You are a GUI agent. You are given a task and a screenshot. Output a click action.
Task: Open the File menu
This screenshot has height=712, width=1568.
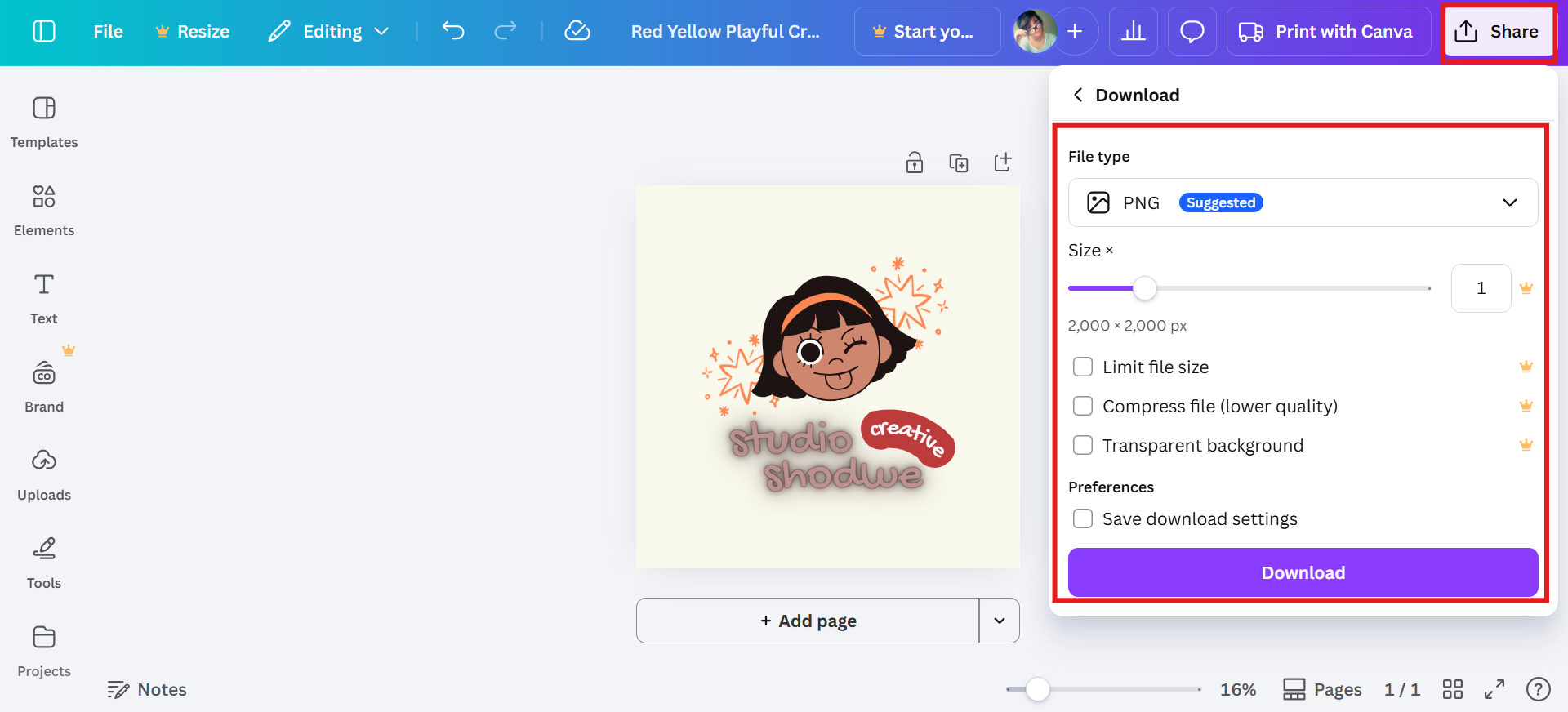pyautogui.click(x=108, y=31)
